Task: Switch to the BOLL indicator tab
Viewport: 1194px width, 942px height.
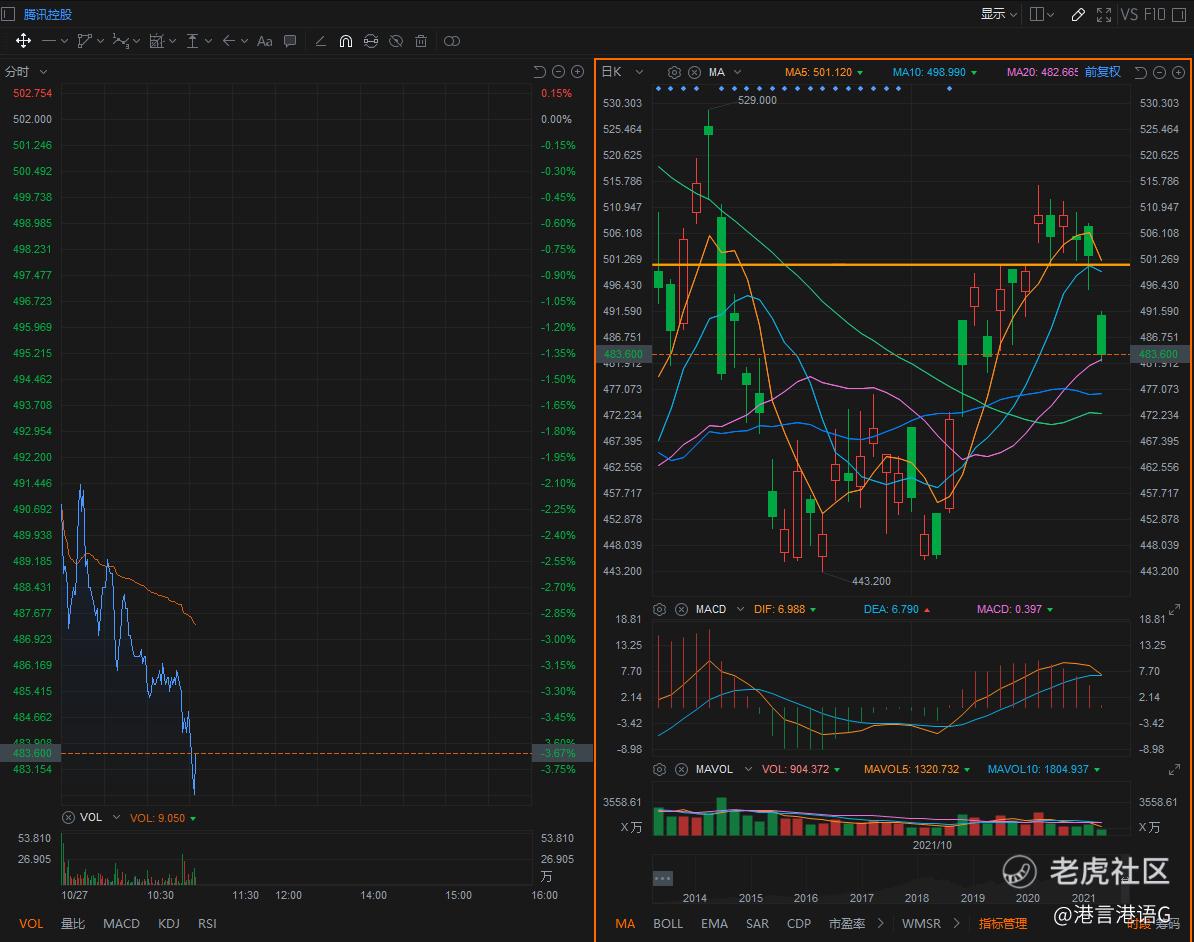Action: click(x=668, y=923)
